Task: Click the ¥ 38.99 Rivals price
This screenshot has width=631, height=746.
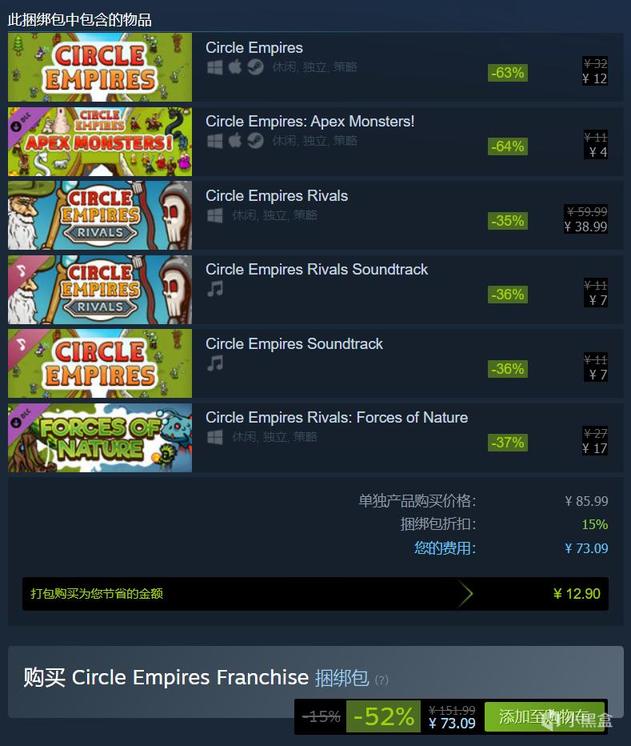Action: click(x=586, y=226)
